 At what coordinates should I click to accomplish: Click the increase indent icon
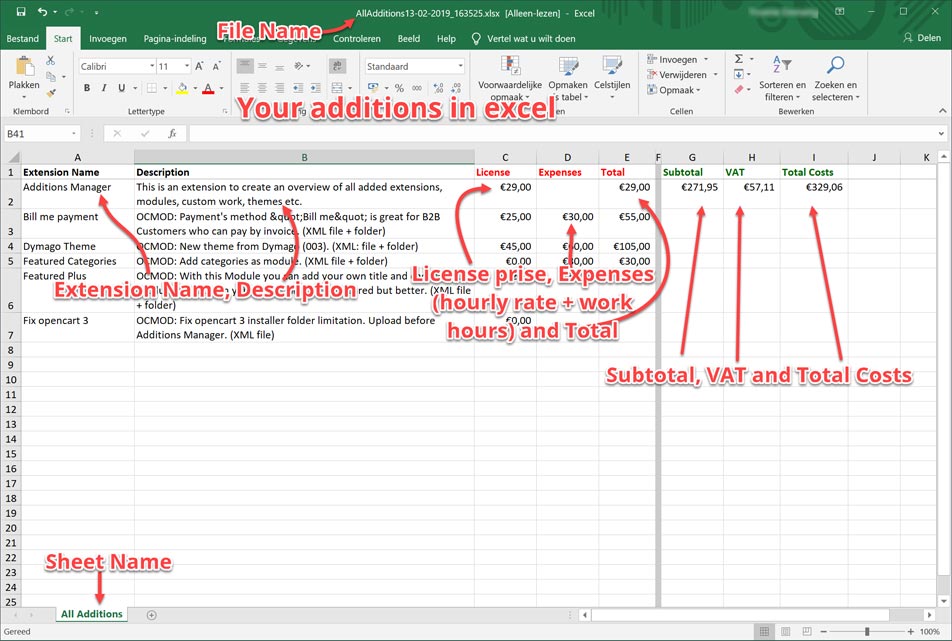click(316, 88)
